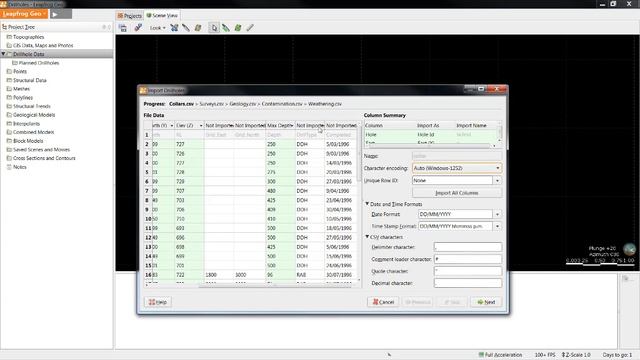Open Character encoding dropdown
The width and height of the screenshot is (640, 360).
[x=457, y=168]
